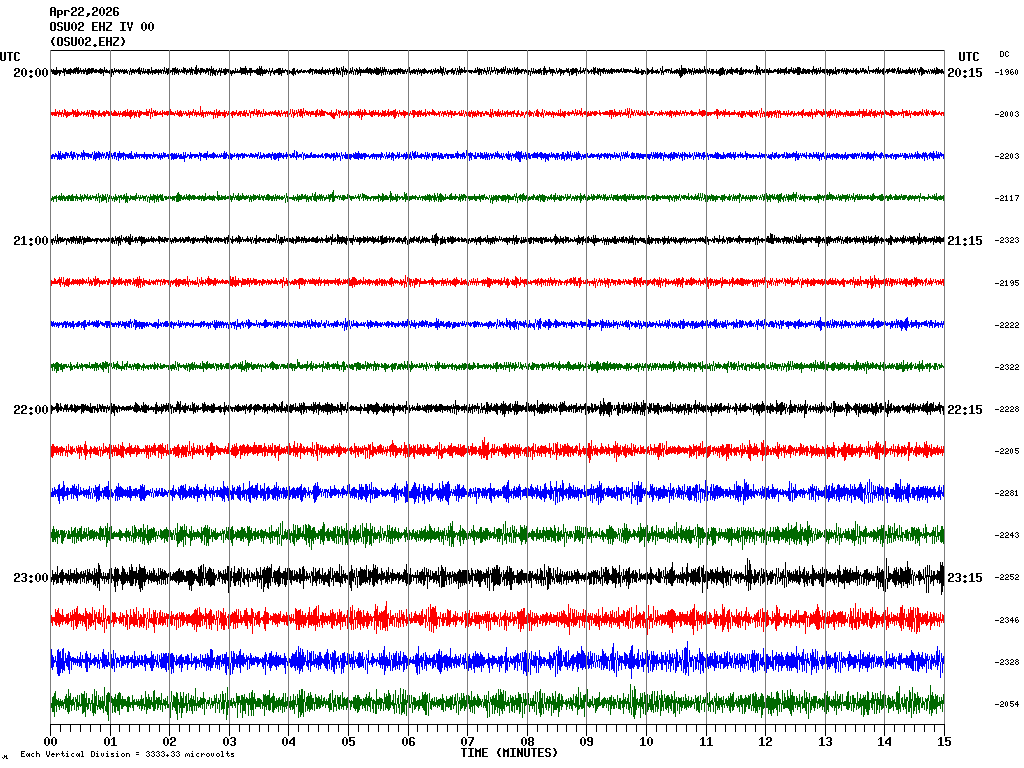Click the 20:15 end-time label
Screen dimensions: 1024x768
click(x=965, y=73)
